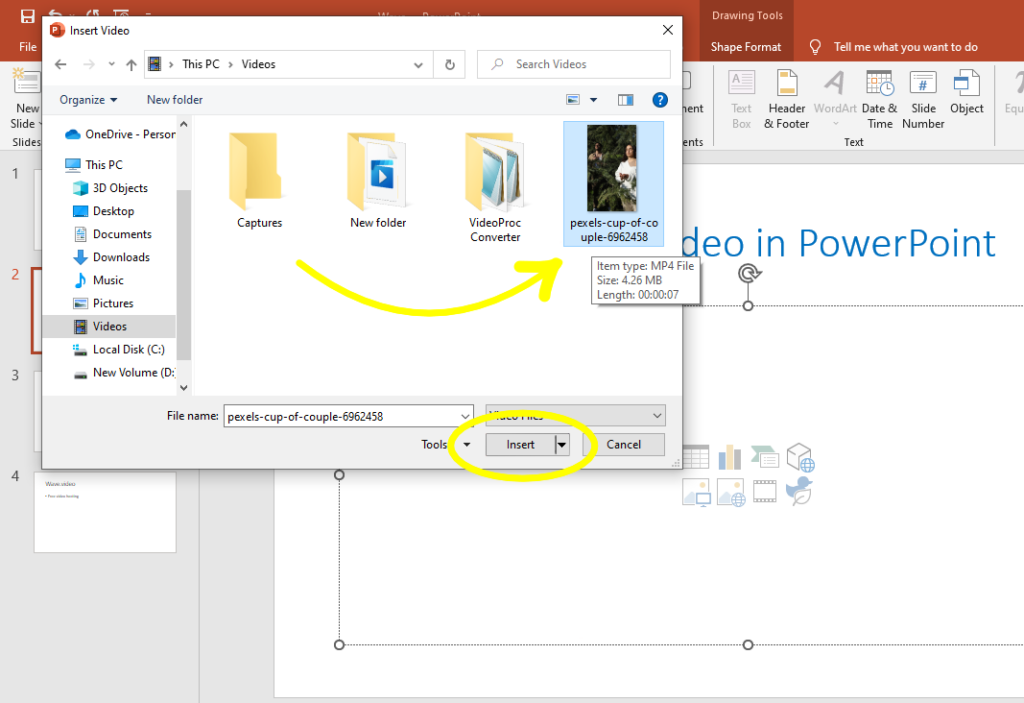Open the Insert button split arrow
Viewport: 1024px width, 703px height.
560,444
